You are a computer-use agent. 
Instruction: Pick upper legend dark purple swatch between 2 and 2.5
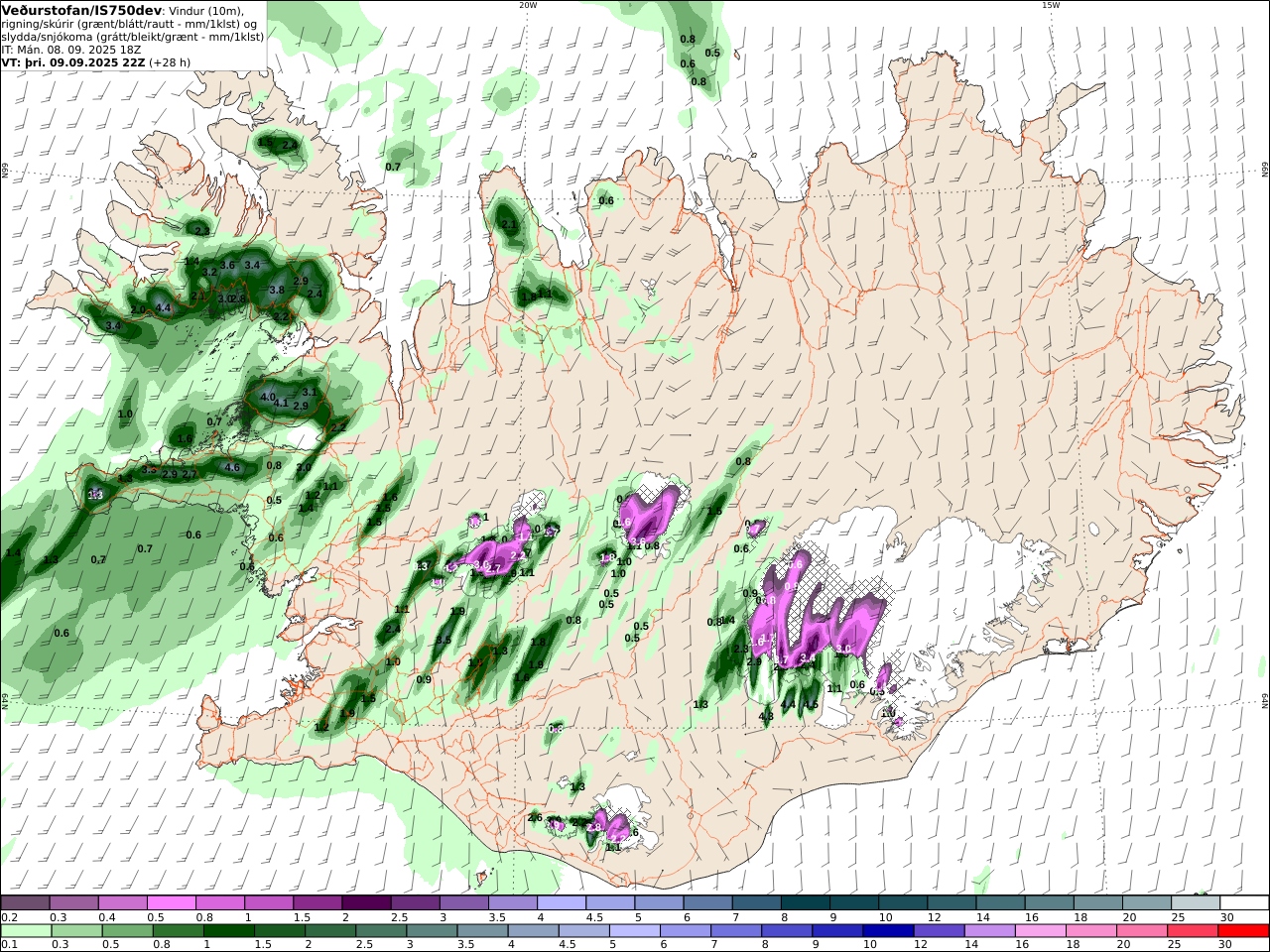tap(366, 903)
